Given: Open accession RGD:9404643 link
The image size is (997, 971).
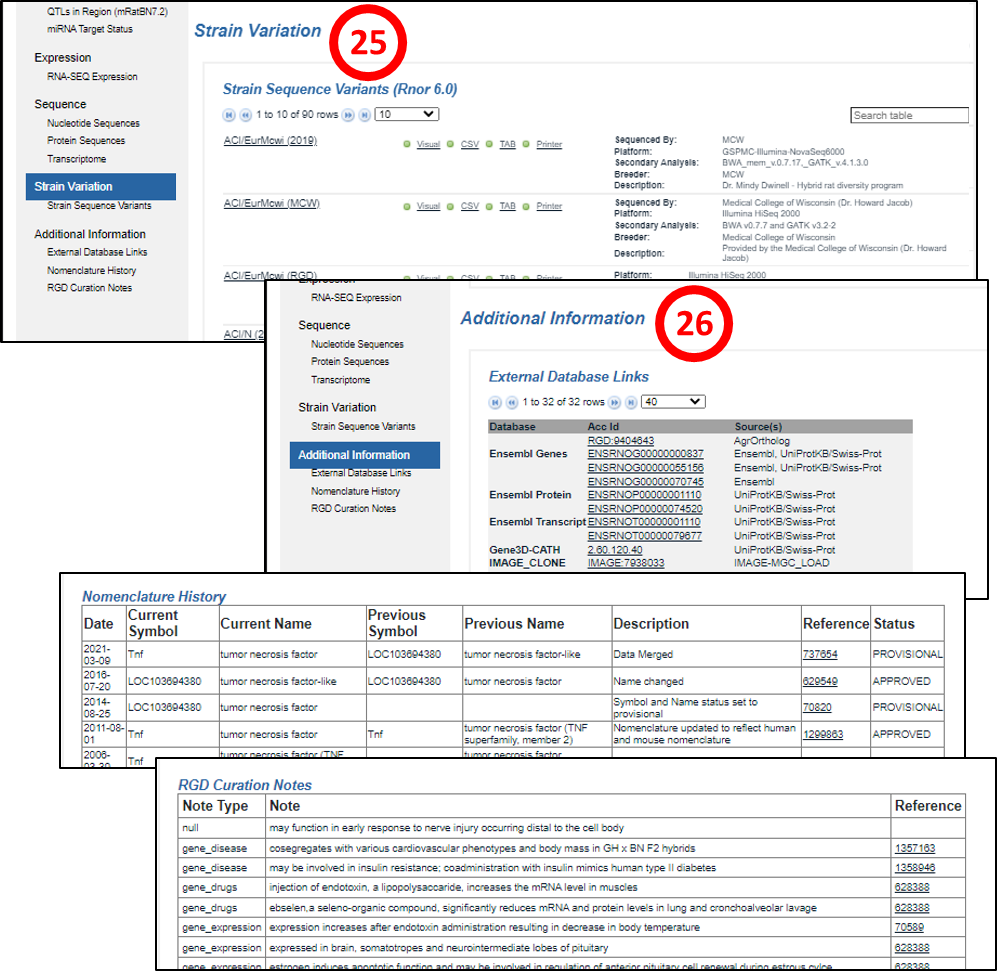Looking at the screenshot, I should point(620,441).
